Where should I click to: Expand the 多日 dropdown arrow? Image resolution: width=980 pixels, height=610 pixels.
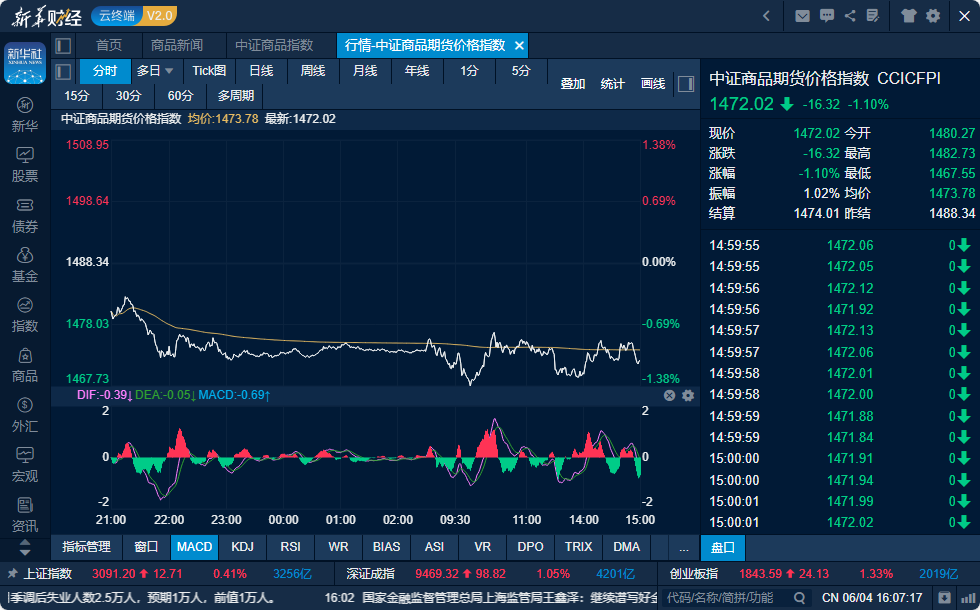(x=169, y=71)
